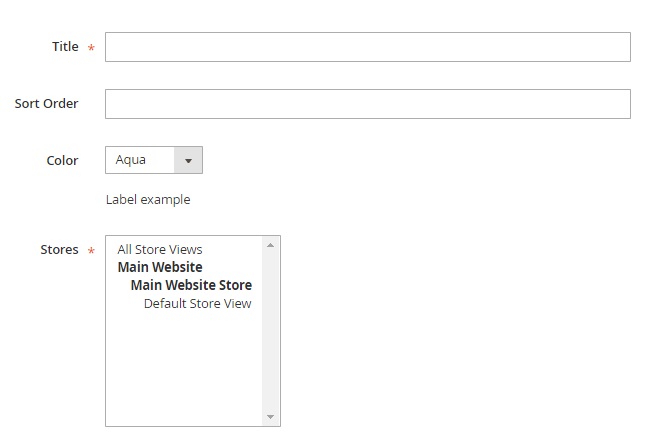Click the Color field label
Image resolution: width=645 pixels, height=445 pixels.
(62, 160)
